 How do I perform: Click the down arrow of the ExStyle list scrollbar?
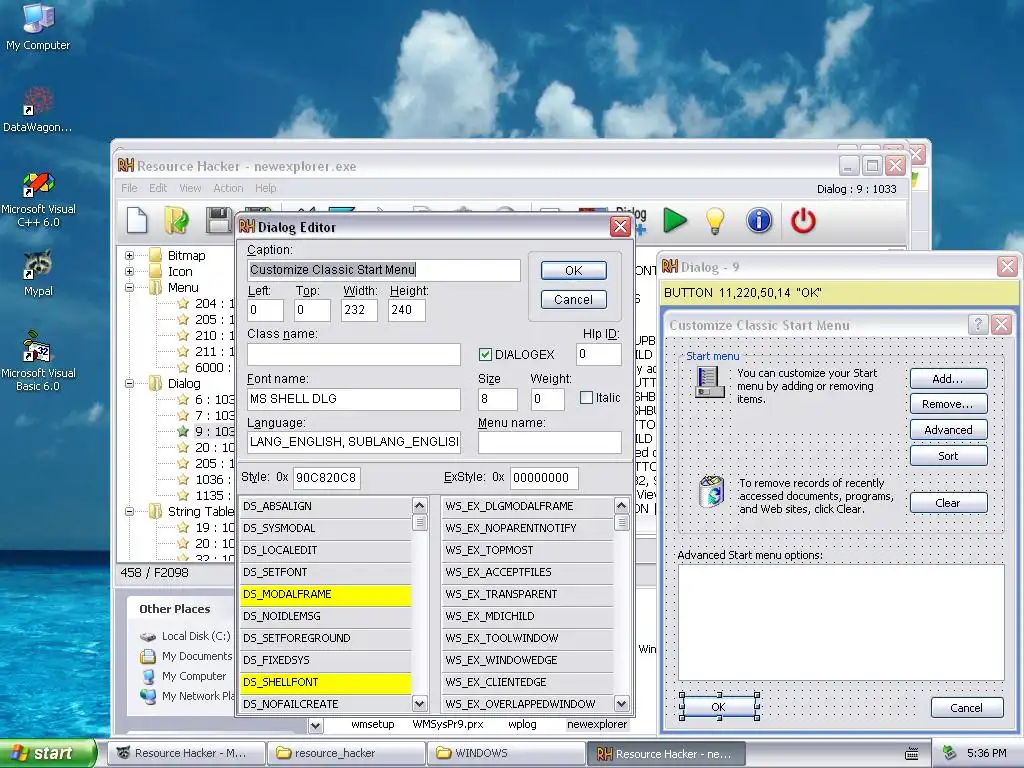pos(621,703)
